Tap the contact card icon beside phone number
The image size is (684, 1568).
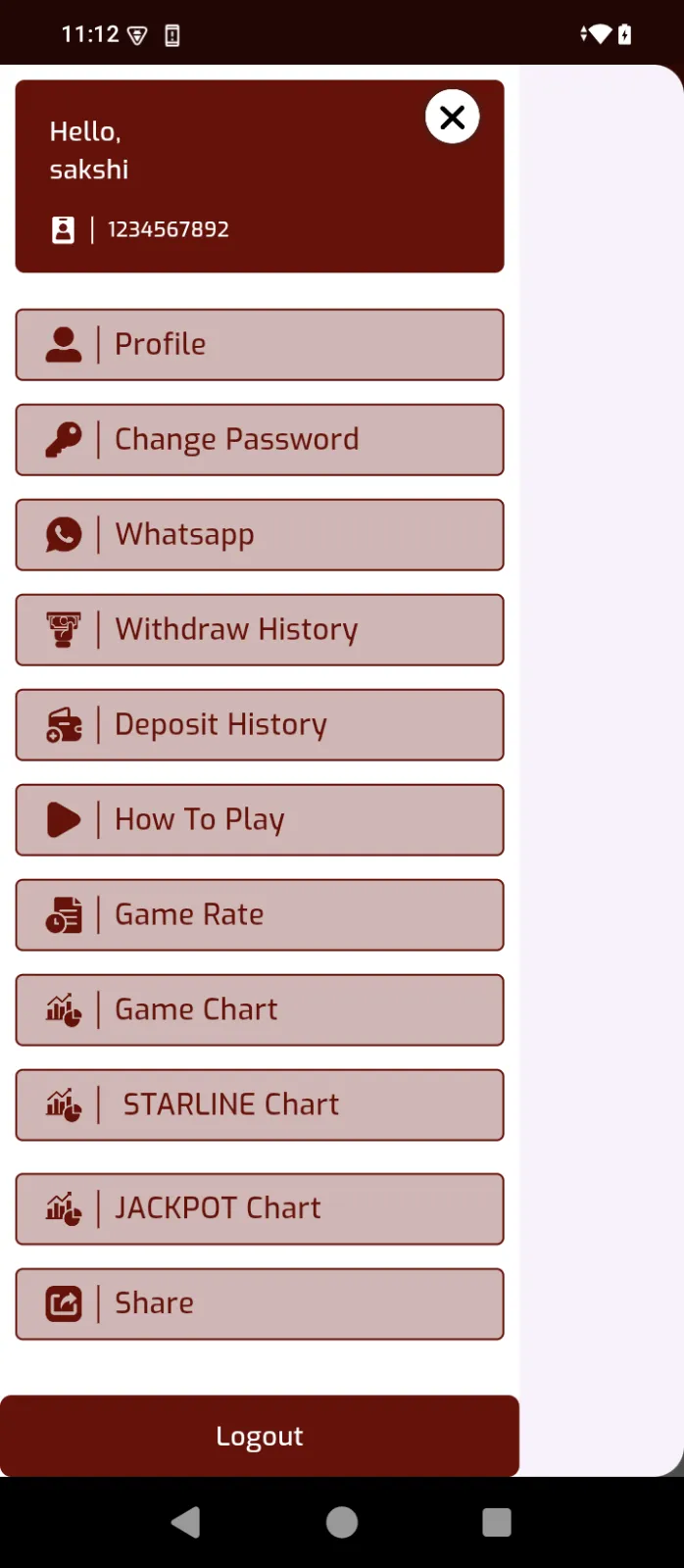(x=63, y=229)
